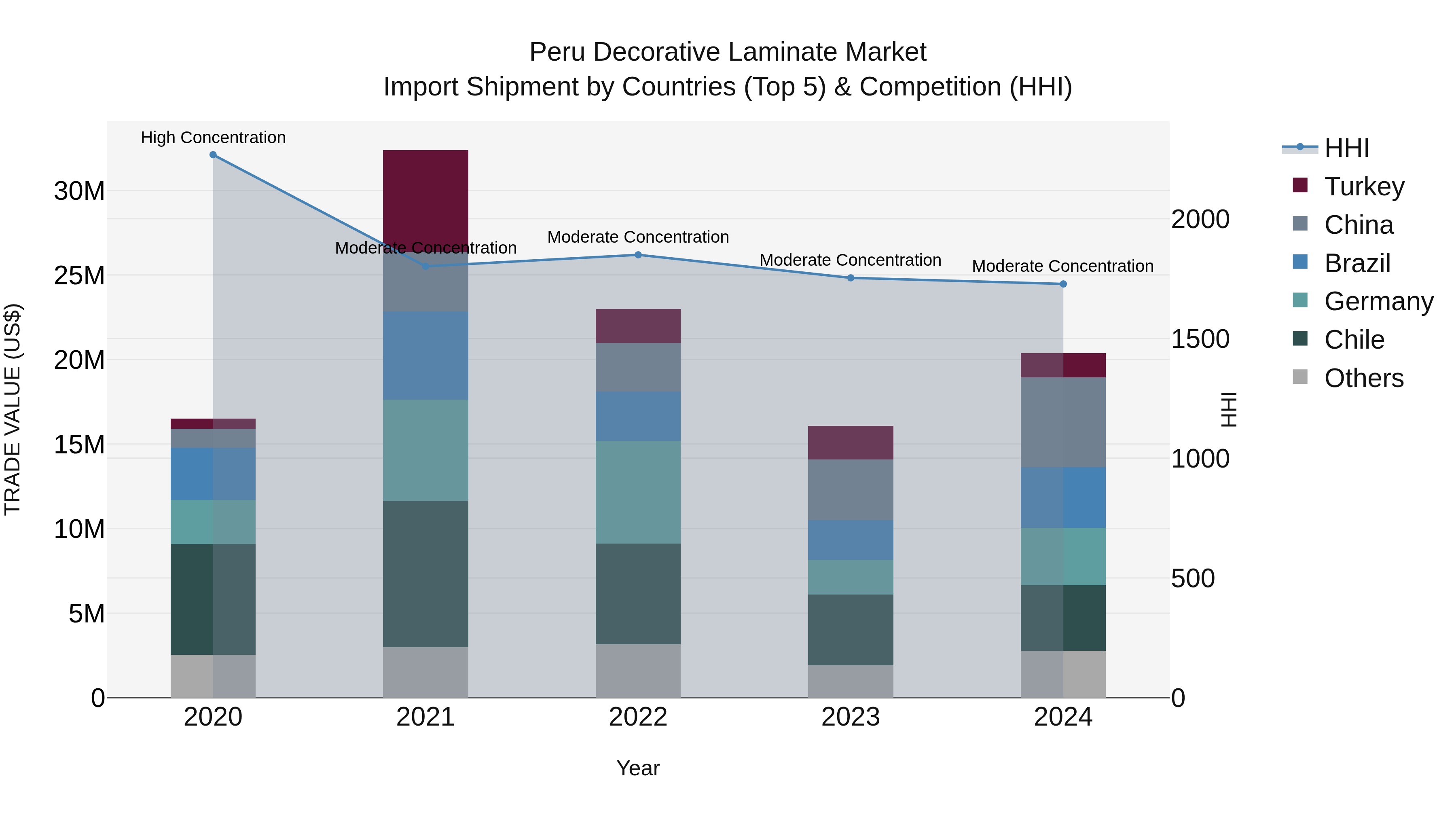Click the 30M y-axis tick label
Viewport: 1456px width, 819px height.
(x=79, y=191)
